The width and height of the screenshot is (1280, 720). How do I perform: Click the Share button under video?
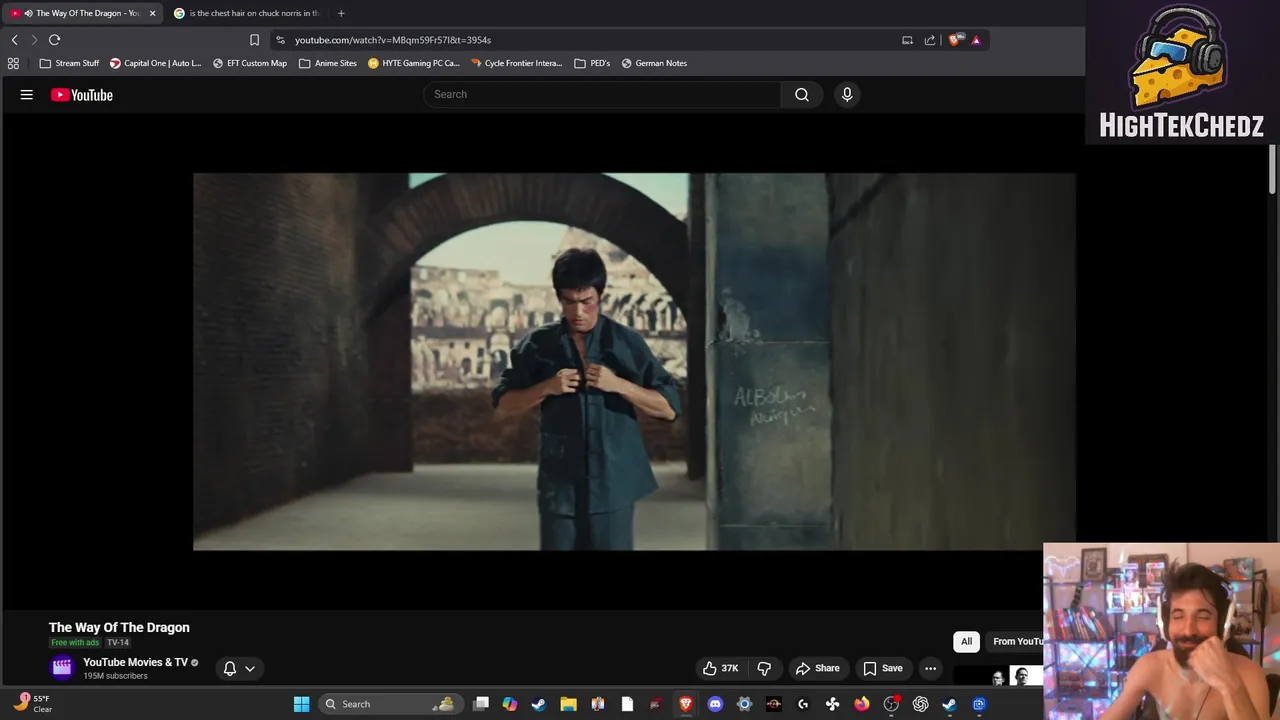(x=817, y=668)
